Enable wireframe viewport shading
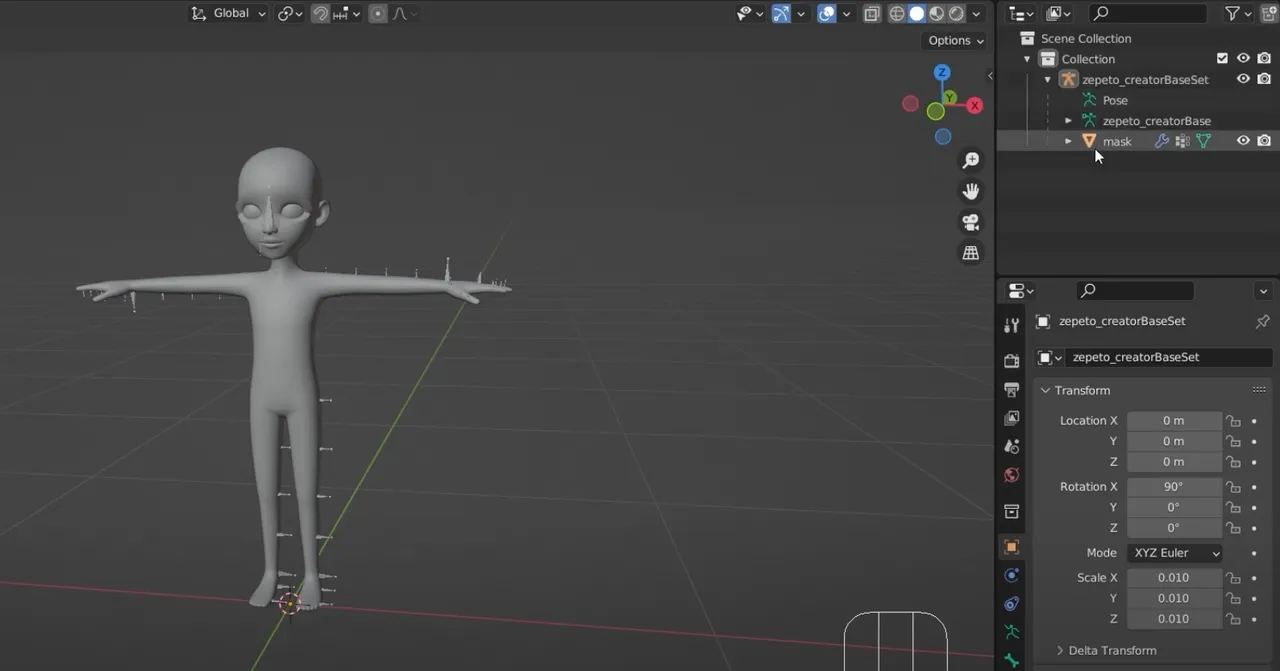Screen dimensions: 1280x671 pyautogui.click(x=896, y=13)
